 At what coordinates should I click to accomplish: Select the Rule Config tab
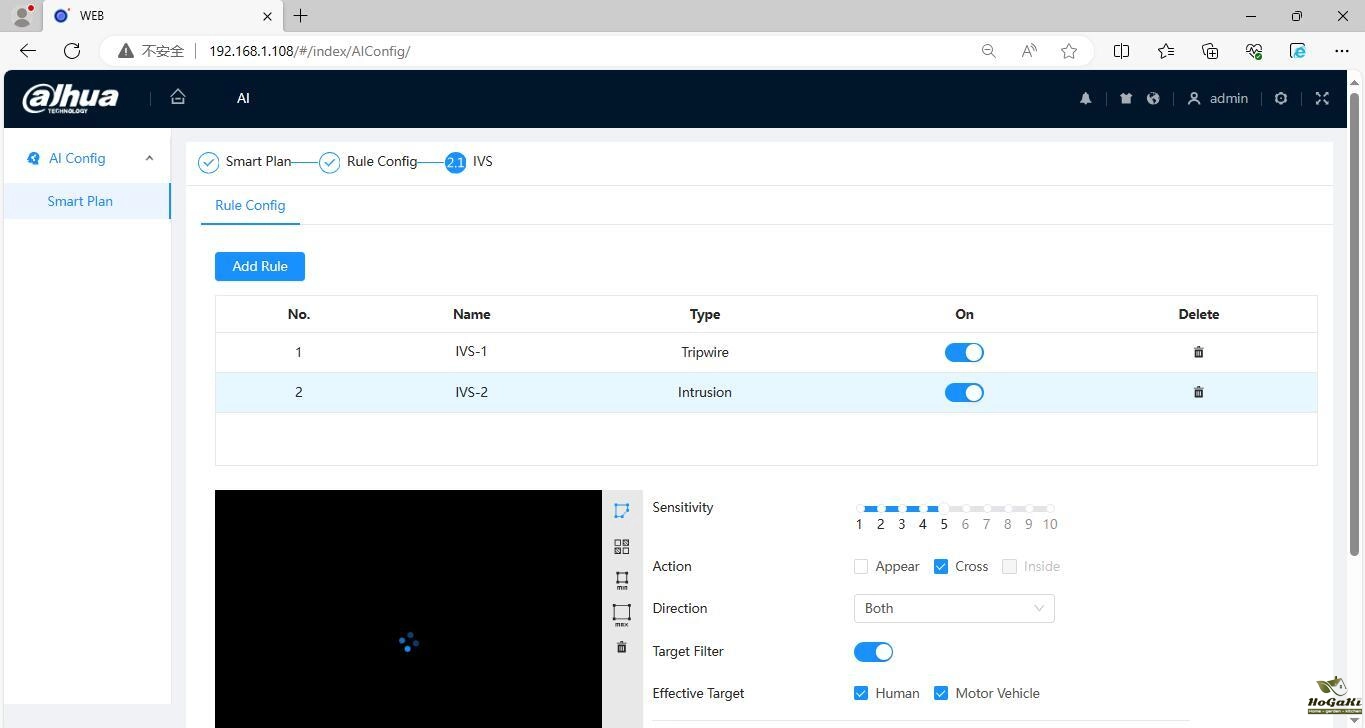coord(250,205)
